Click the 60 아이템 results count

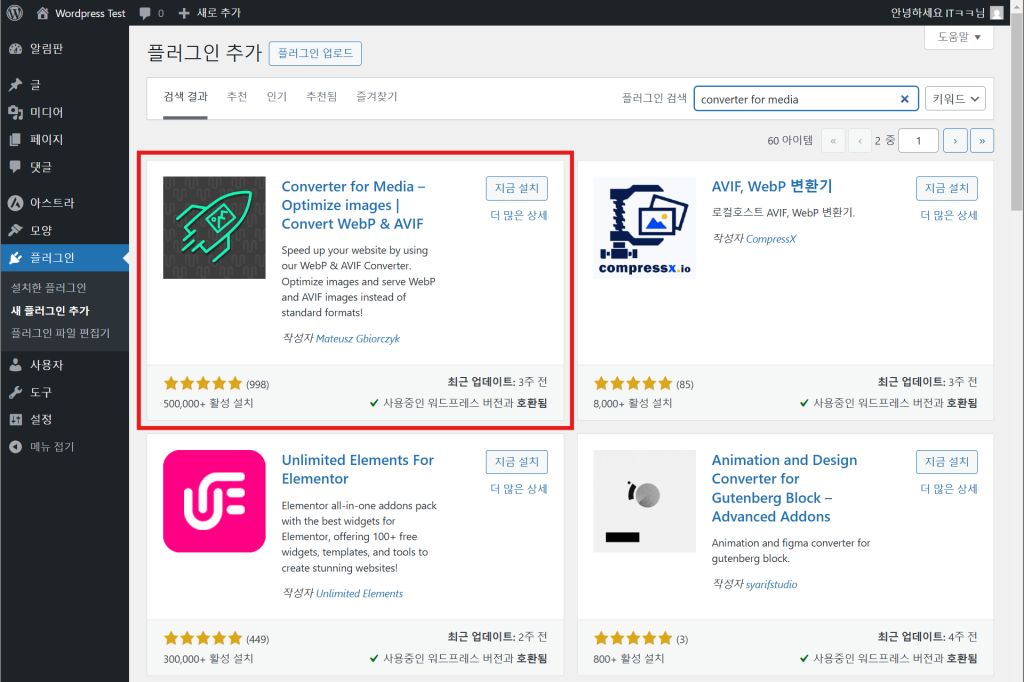[x=790, y=141]
